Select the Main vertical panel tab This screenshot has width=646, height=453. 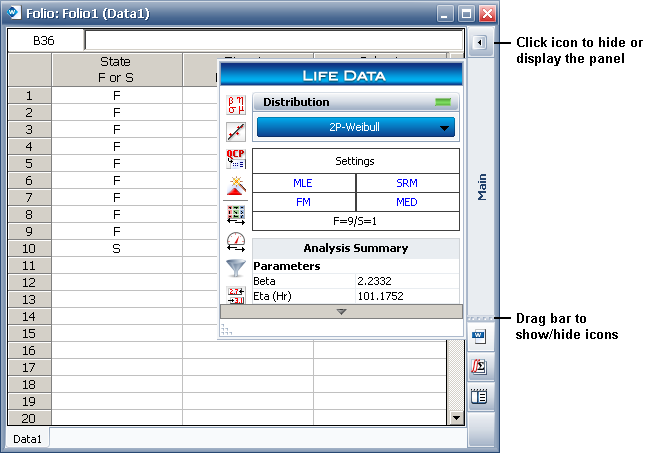pyautogui.click(x=481, y=185)
